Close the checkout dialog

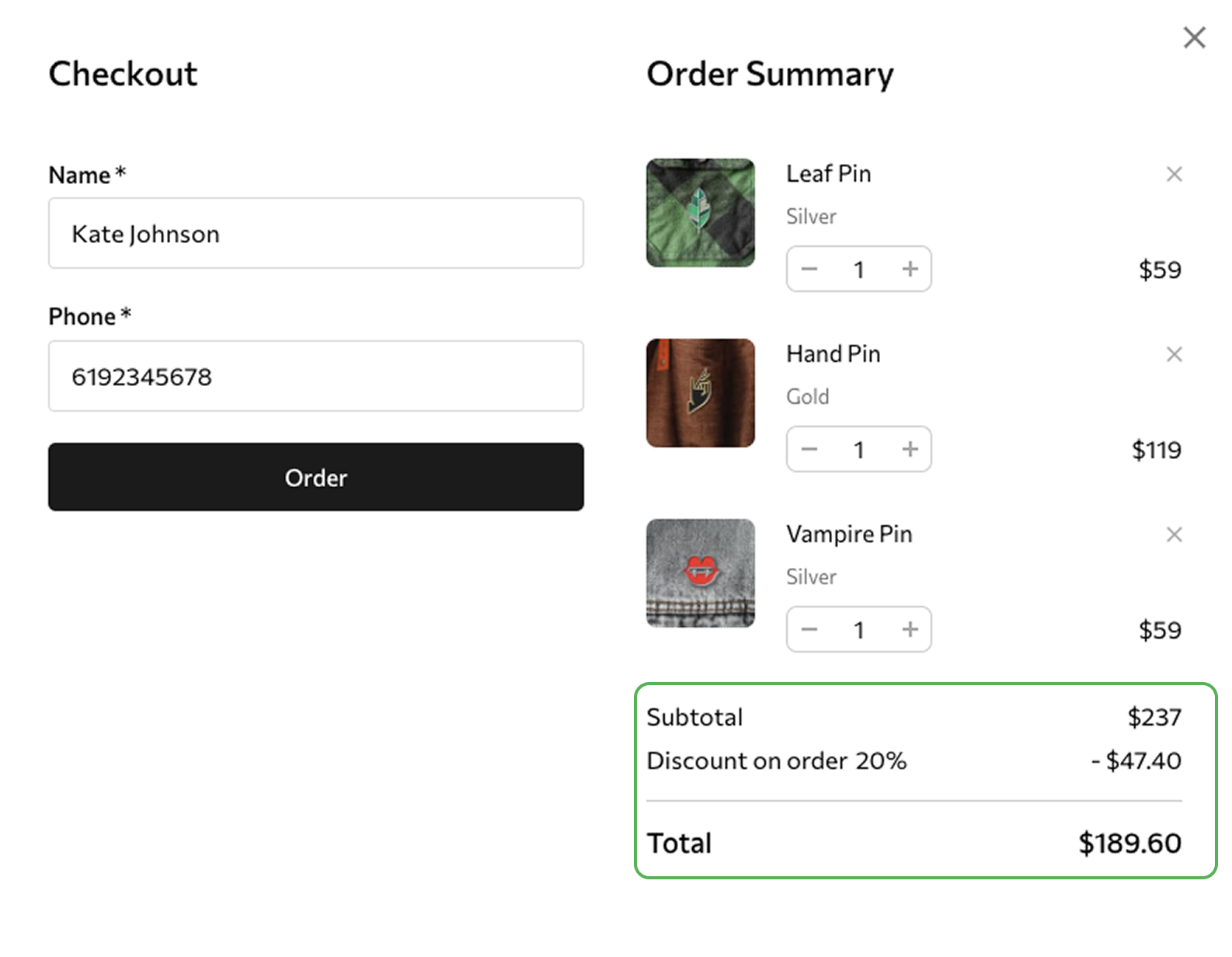[1194, 37]
